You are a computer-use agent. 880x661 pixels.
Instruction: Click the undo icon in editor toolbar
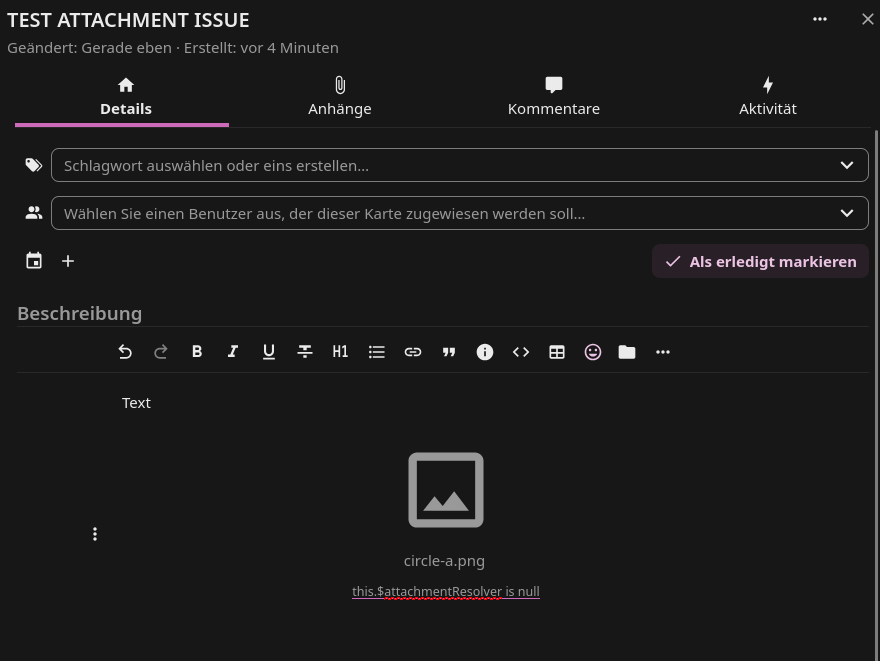125,352
